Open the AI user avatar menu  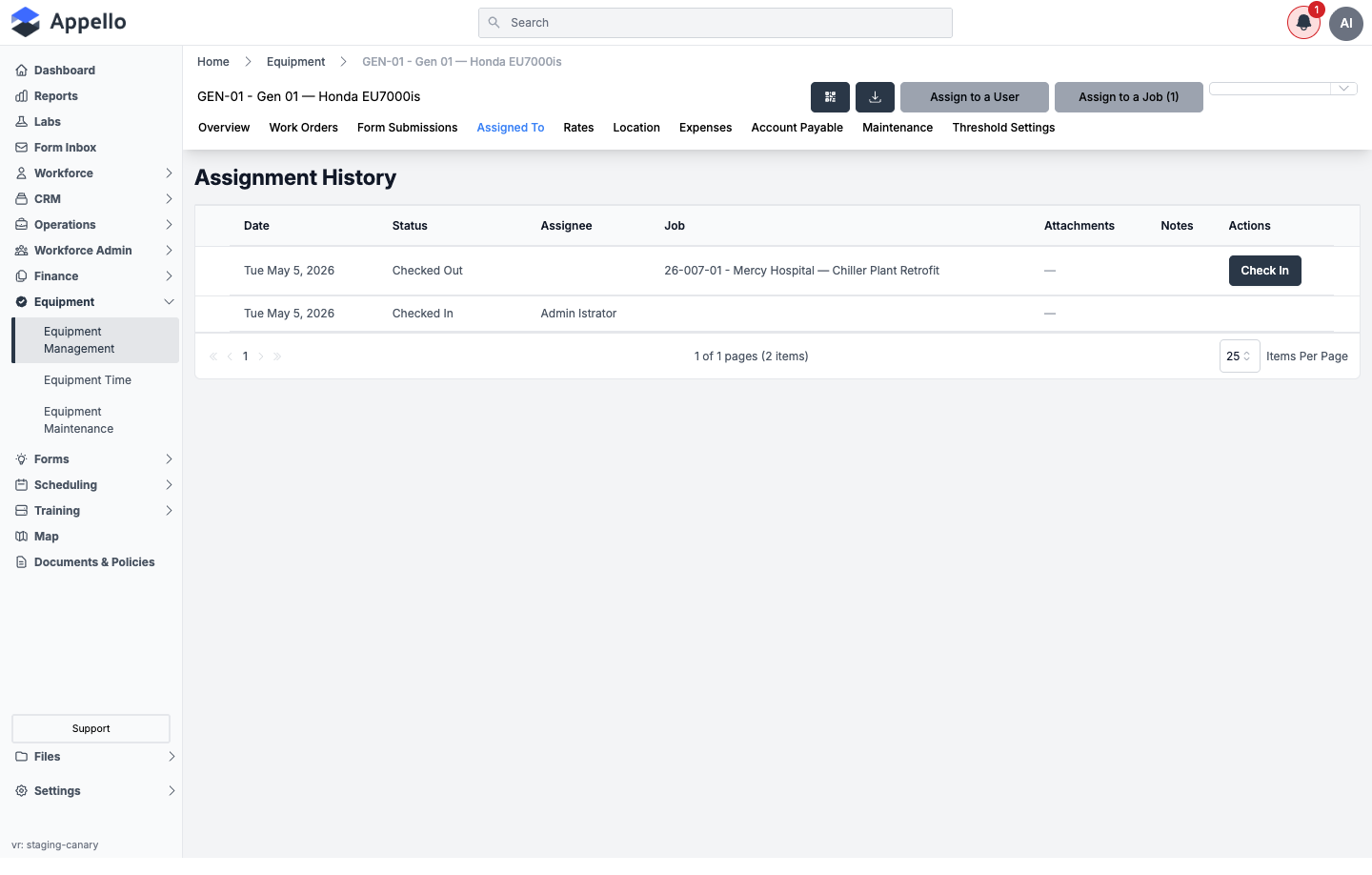1346,23
